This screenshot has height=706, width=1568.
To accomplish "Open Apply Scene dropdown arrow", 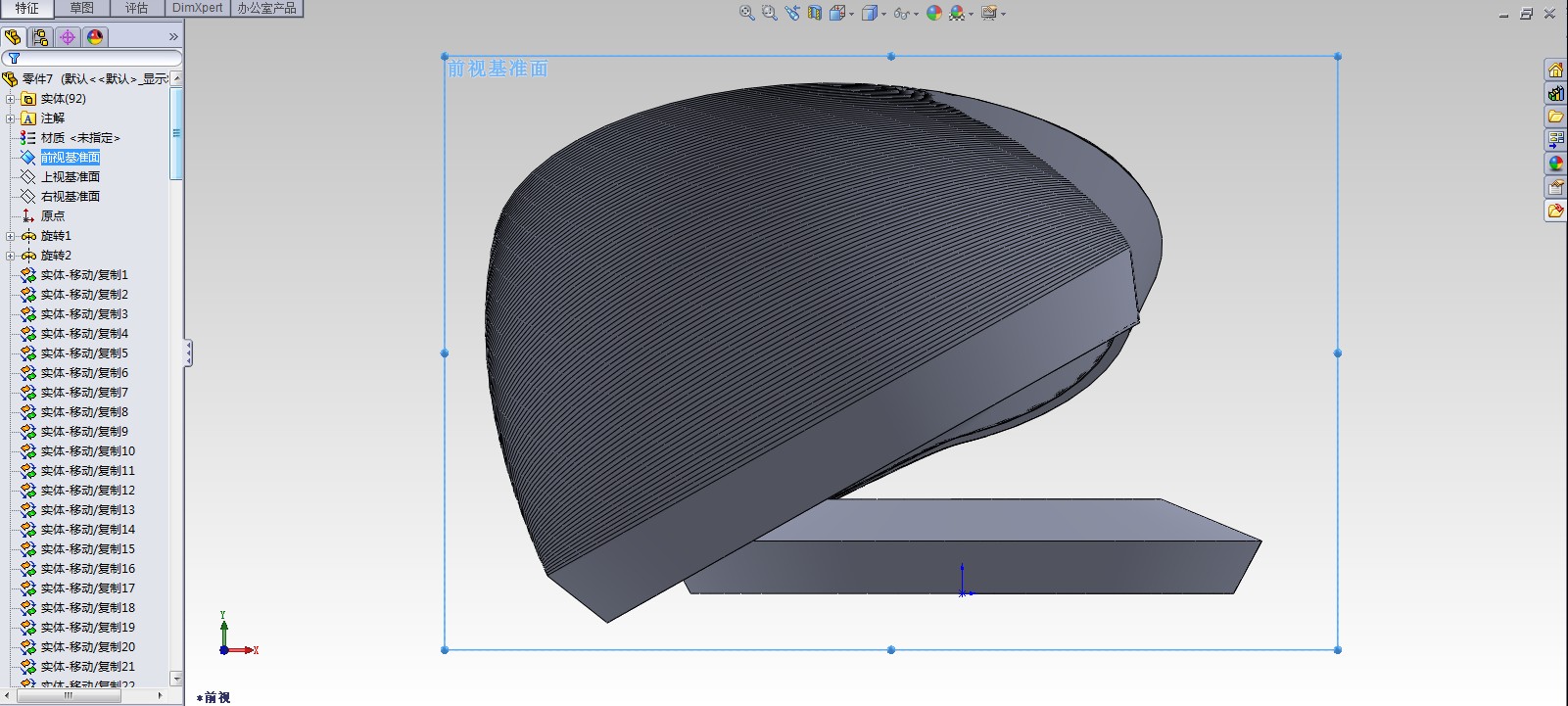I will click(971, 14).
